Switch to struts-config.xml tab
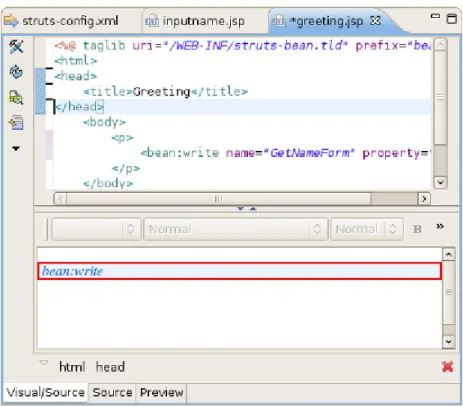The height and width of the screenshot is (407, 463). [70, 21]
